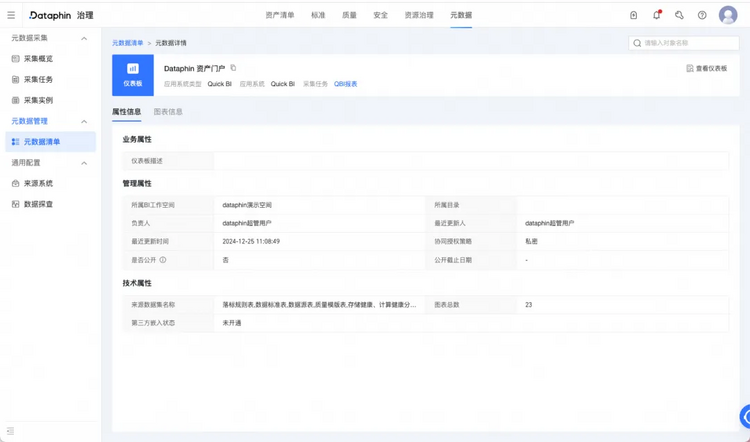Click the upload icon in top bar
750x442 pixels.
633,15
